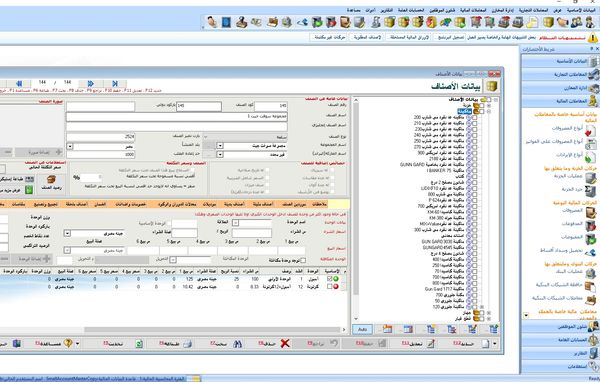
Task: Open تحصيل وسداد أقساط from the sidebar
Action: (x=561, y=250)
